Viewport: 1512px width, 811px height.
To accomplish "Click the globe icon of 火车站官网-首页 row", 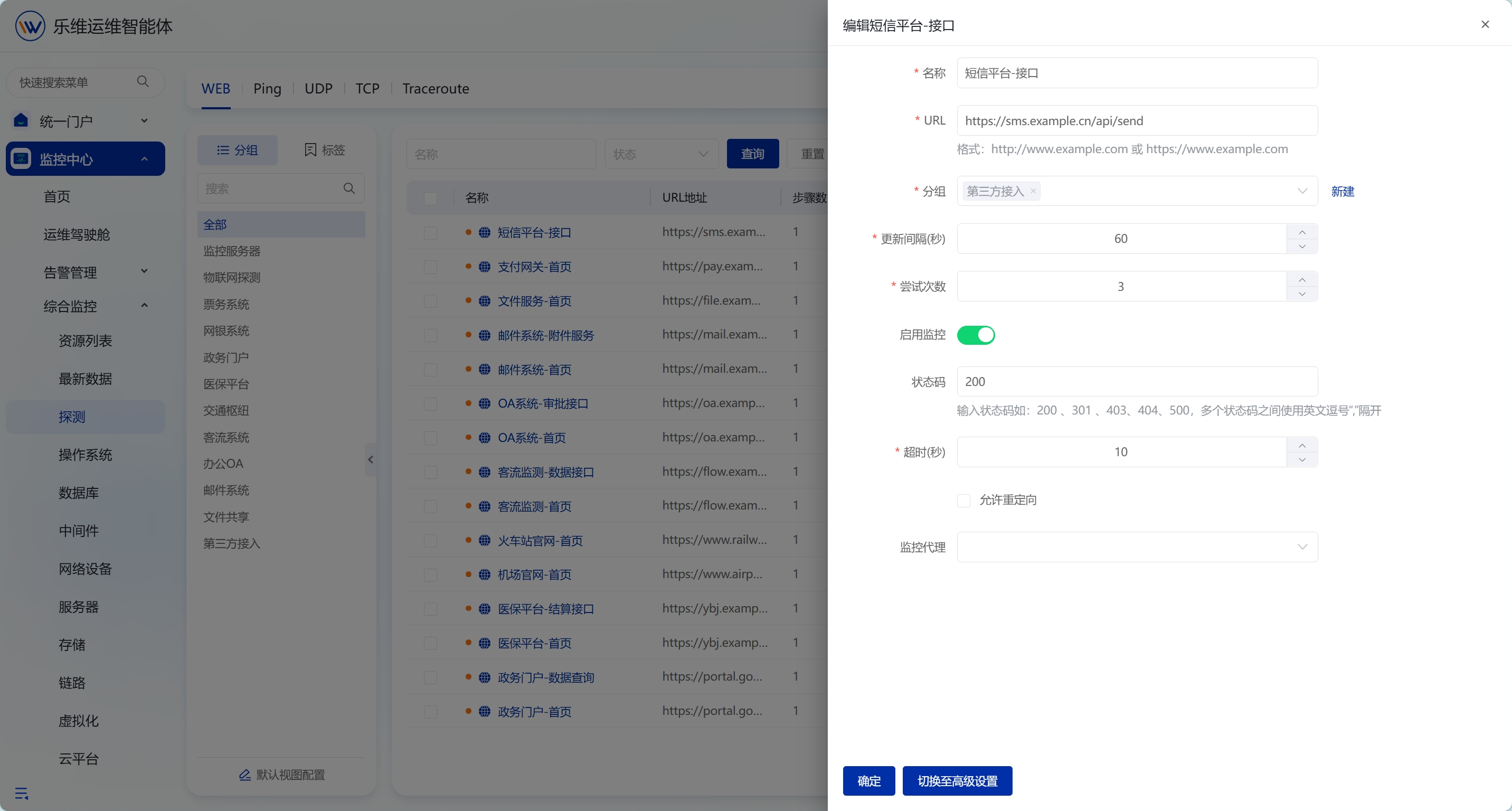I will [x=484, y=541].
